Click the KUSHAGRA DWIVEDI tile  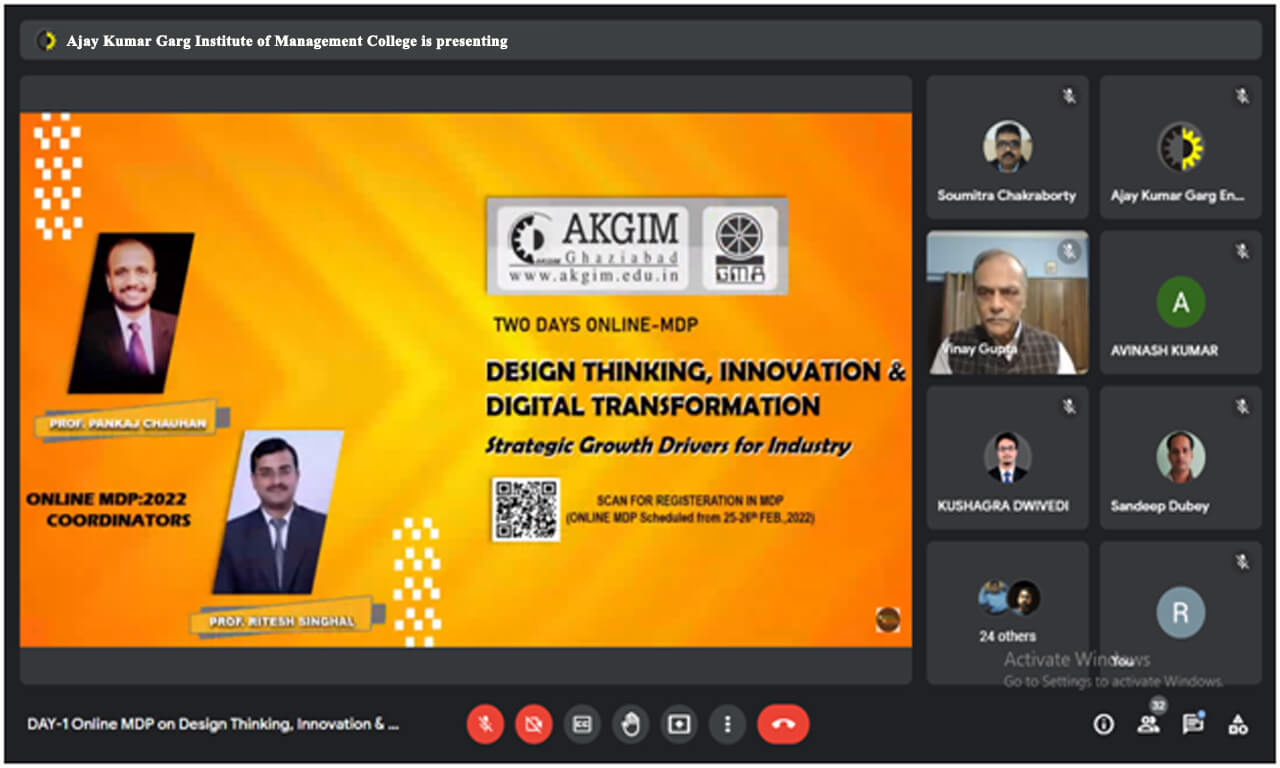coord(1007,458)
